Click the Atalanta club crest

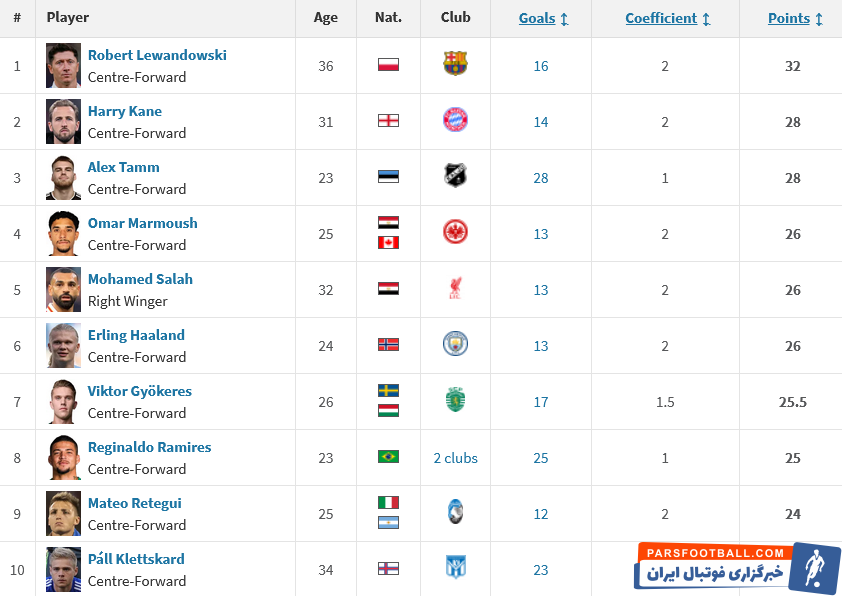(x=455, y=512)
